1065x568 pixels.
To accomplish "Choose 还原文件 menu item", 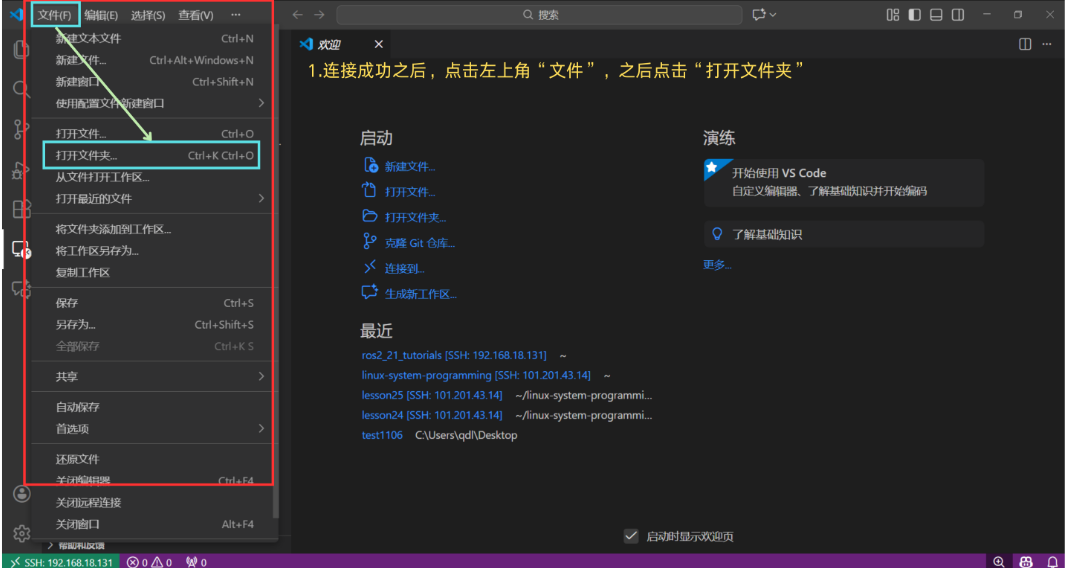I will tap(155, 459).
